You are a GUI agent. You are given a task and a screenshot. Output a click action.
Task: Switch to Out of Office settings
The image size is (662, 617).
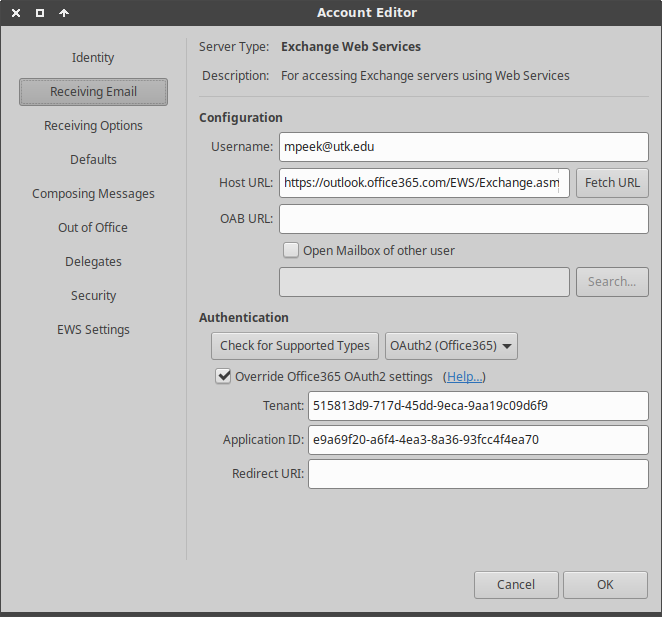(x=93, y=228)
